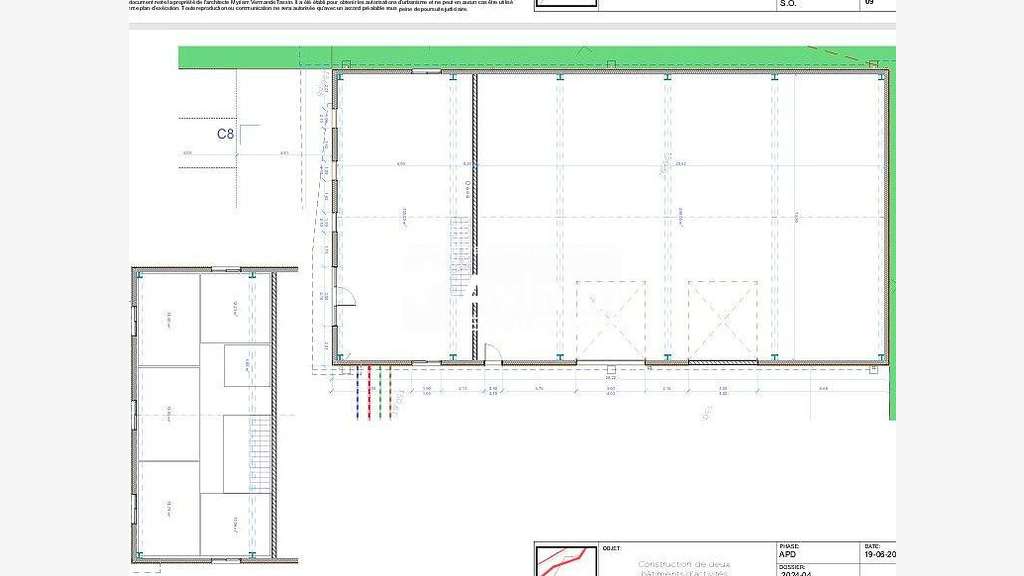The width and height of the screenshot is (1024, 576).
Task: Click the small square room in left plan
Action: pos(247,365)
